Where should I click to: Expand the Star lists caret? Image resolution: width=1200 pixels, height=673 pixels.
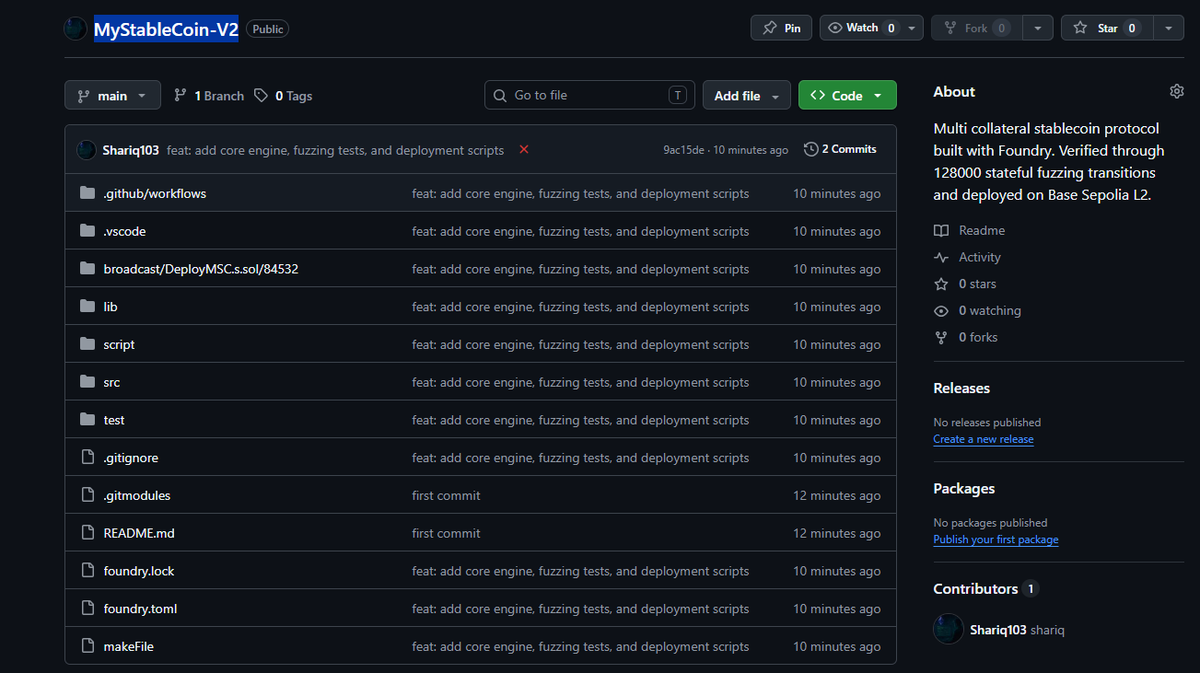(x=1167, y=28)
